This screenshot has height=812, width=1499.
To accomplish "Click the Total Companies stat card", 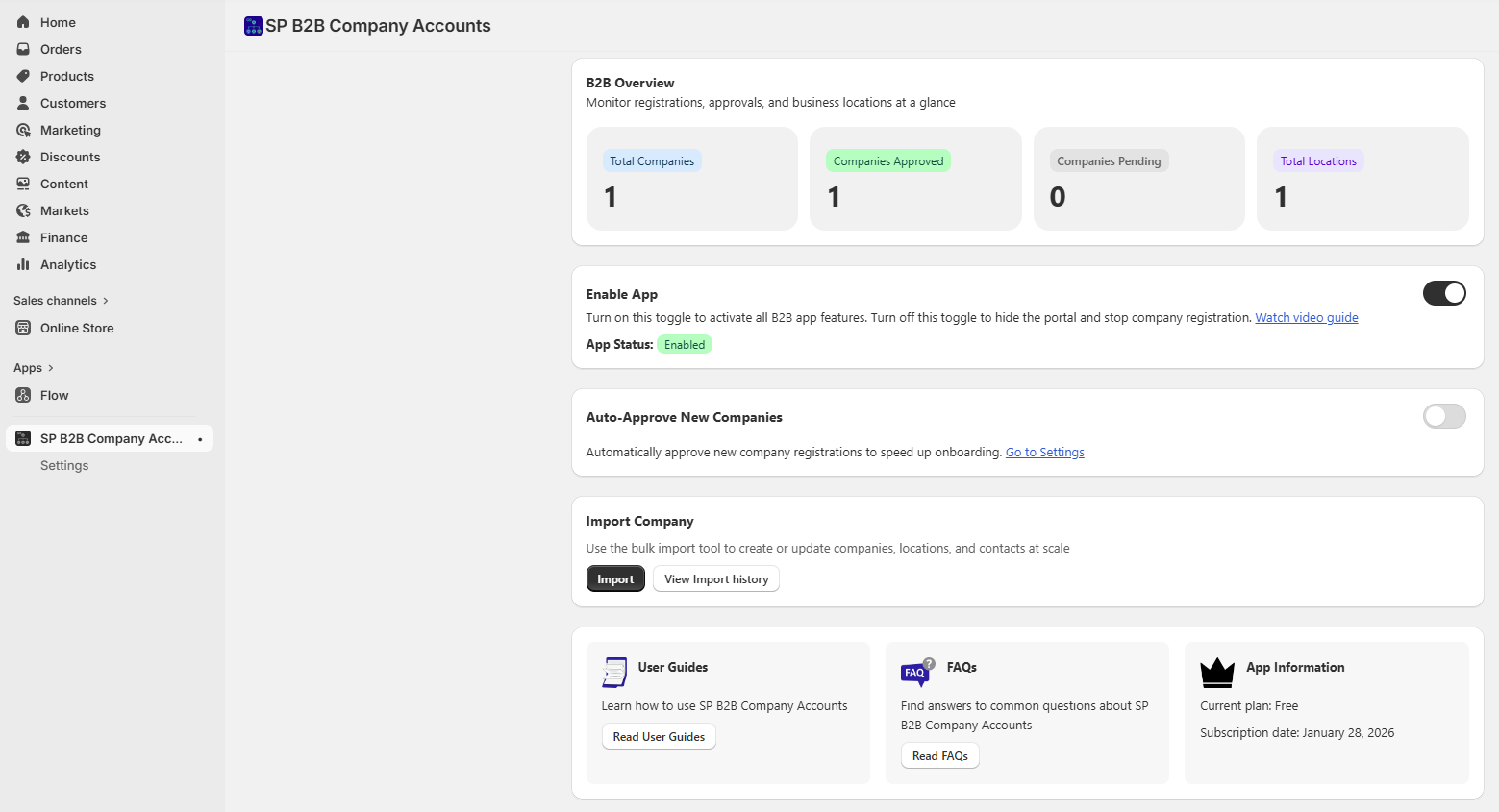I will pos(691,179).
